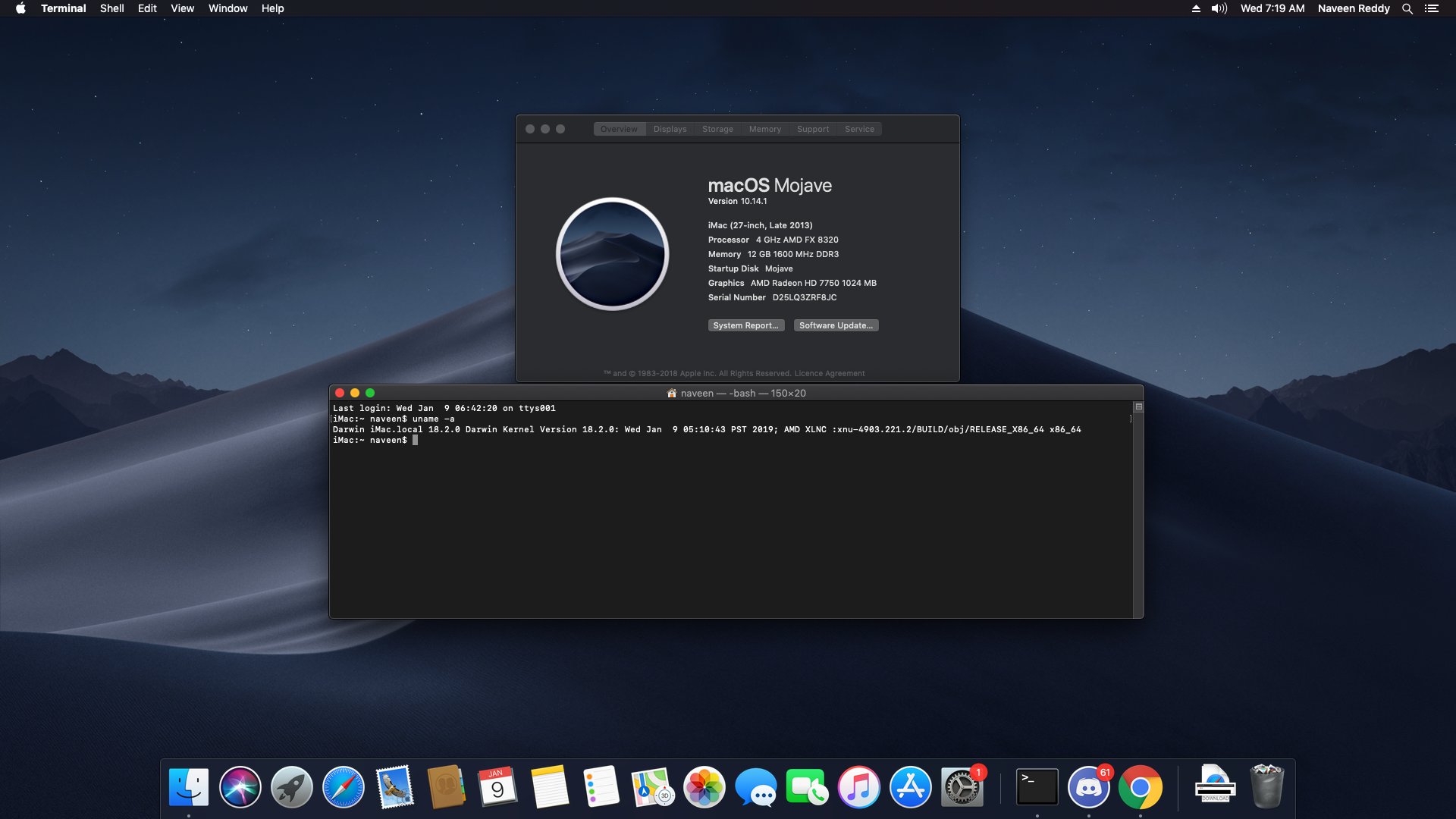Screen dimensions: 1456x819
Task: Open Discord with 61 badge in dock
Action: click(1088, 787)
